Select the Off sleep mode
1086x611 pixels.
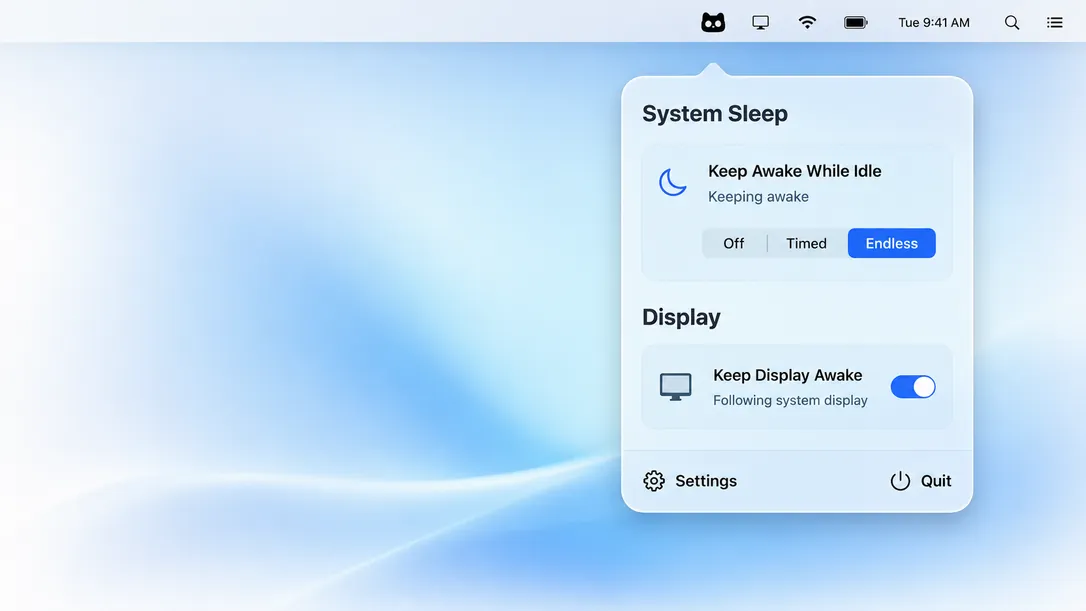733,243
